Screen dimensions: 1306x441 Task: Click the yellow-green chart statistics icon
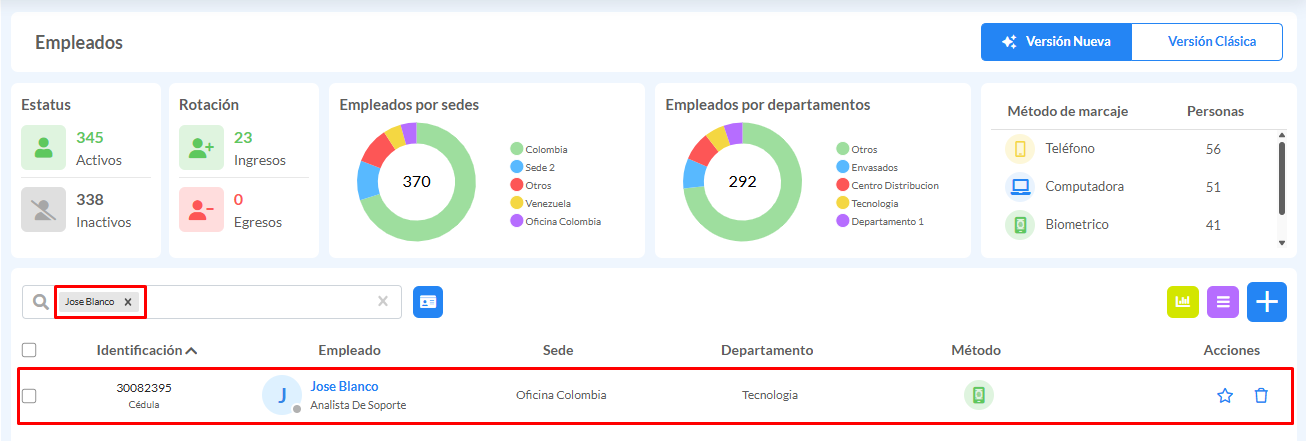[1183, 302]
